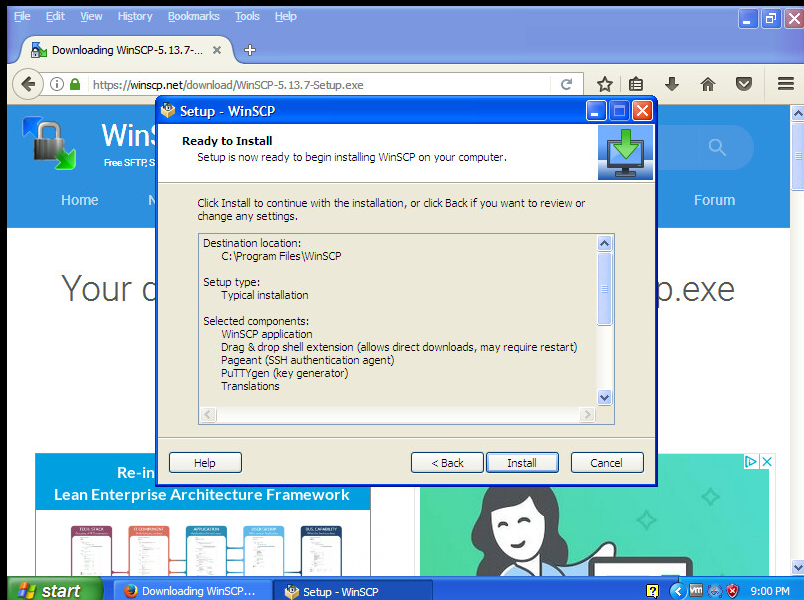Click the illustrated woman ad banner
The image size is (804, 600).
click(x=594, y=514)
